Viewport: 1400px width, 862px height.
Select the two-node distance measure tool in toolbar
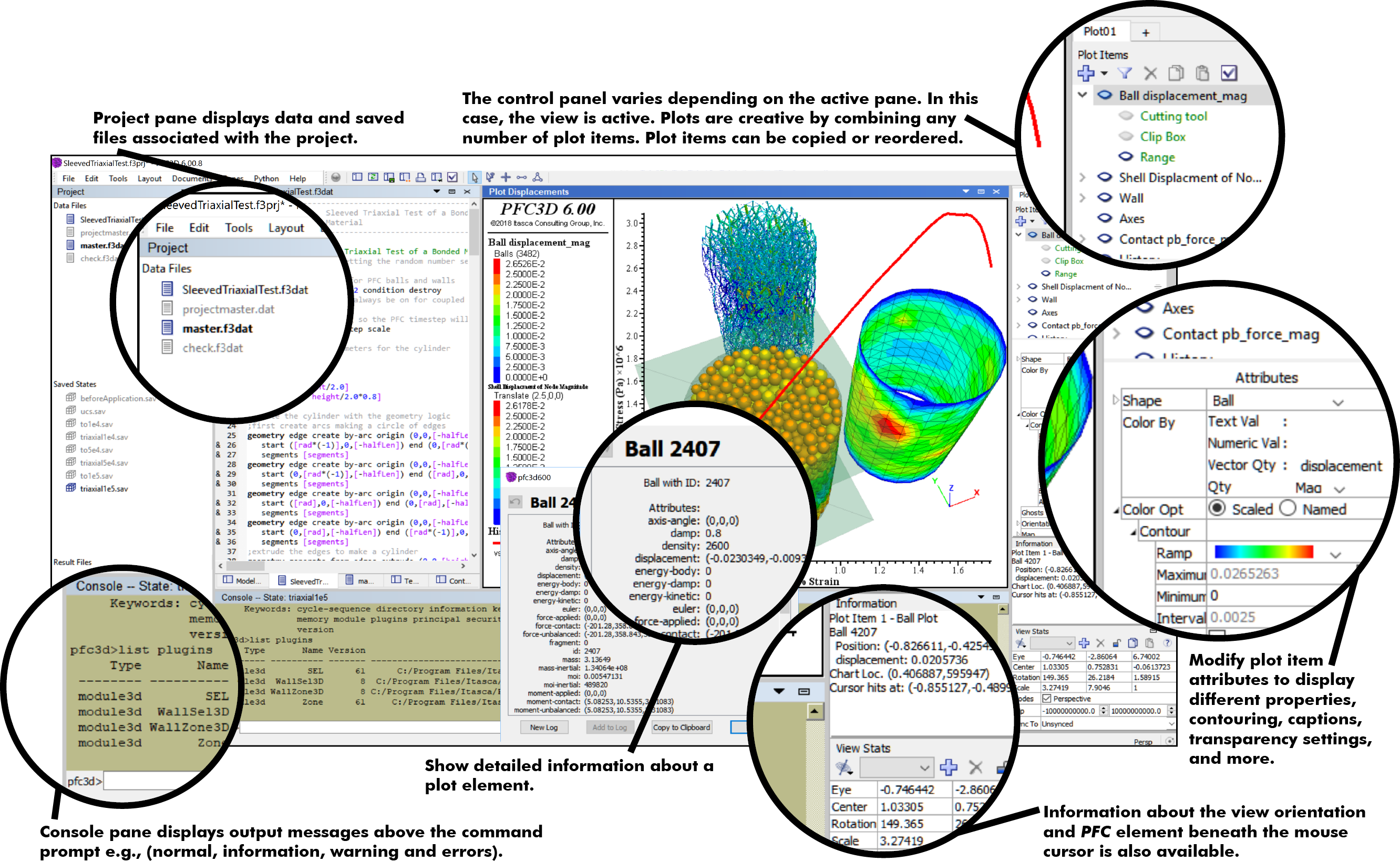522,178
